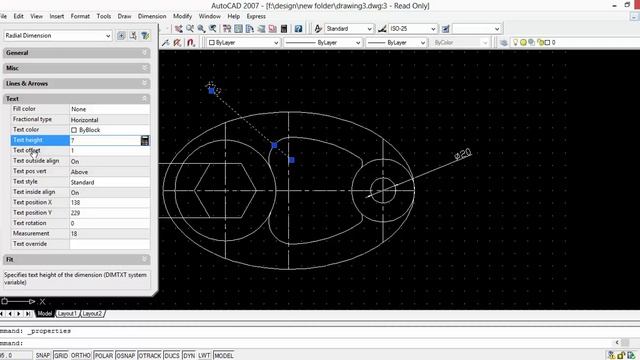Click the layer lock icon

click(x=540, y=42)
